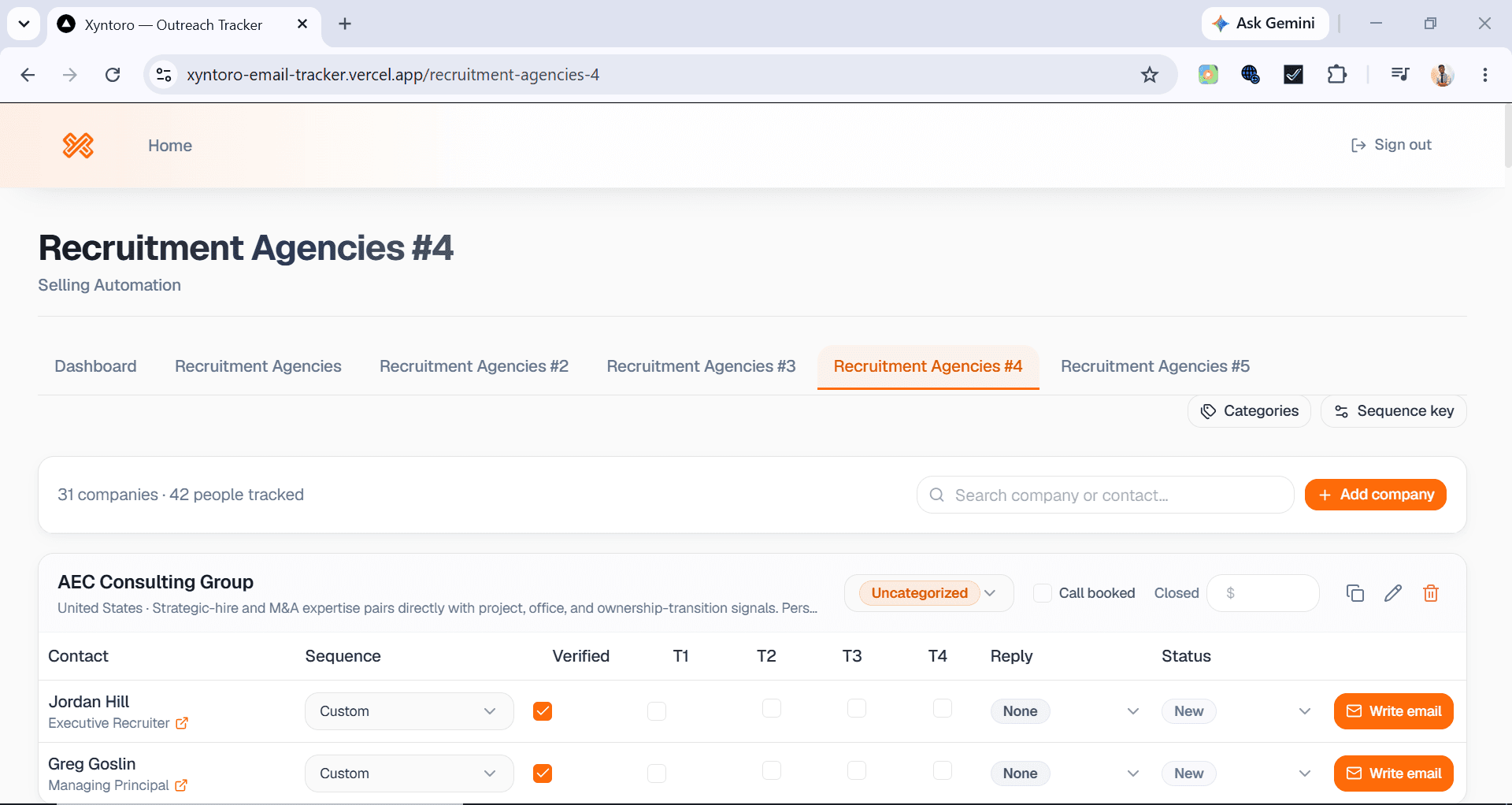The image size is (1512, 805).
Task: Open Greg Goslin's external profile link icon
Action: (x=181, y=785)
